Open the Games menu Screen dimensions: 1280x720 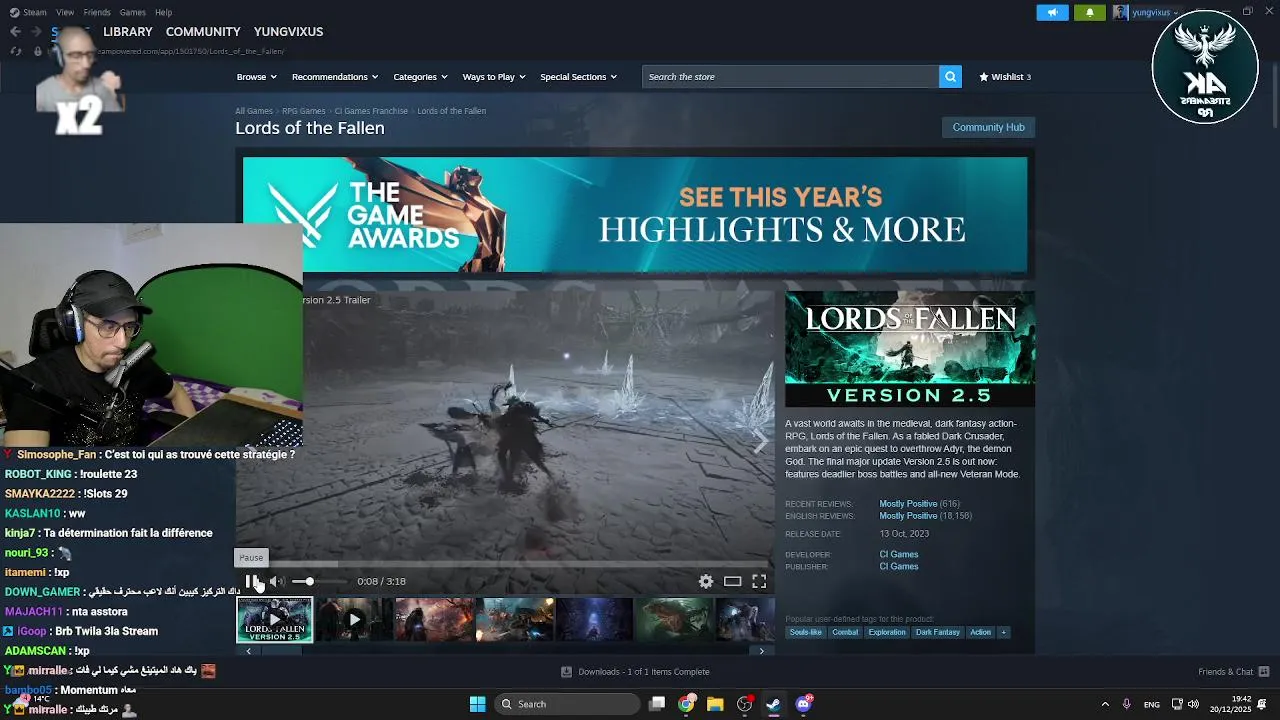132,12
